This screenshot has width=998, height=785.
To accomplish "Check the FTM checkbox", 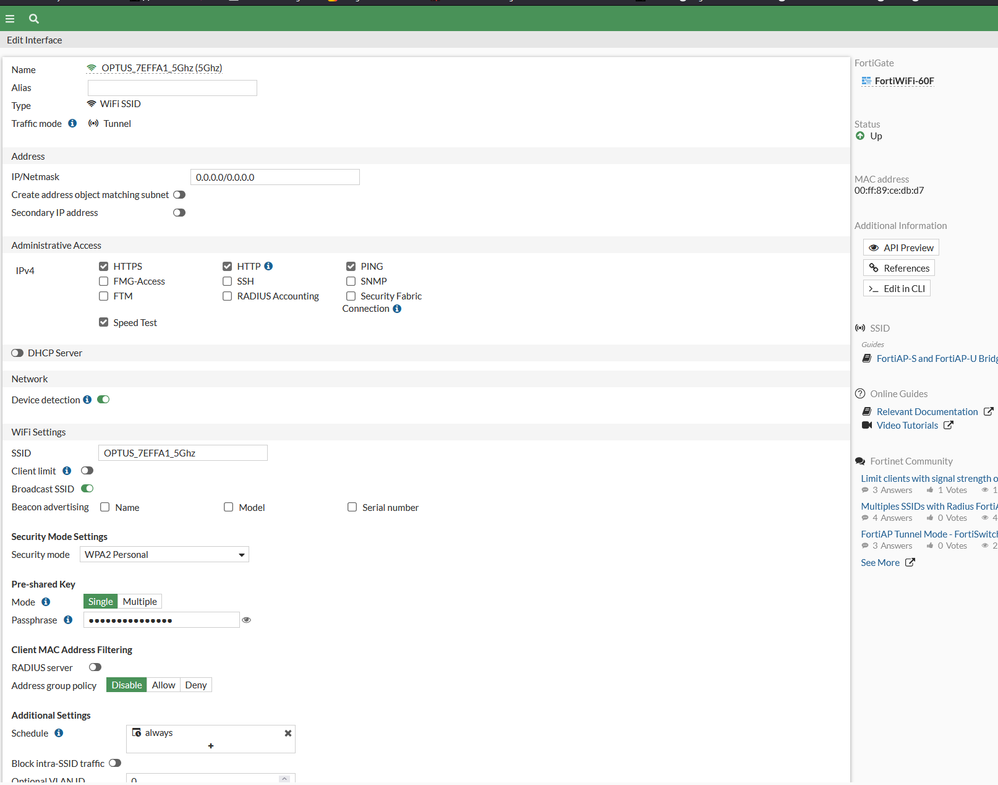I will pyautogui.click(x=104, y=296).
